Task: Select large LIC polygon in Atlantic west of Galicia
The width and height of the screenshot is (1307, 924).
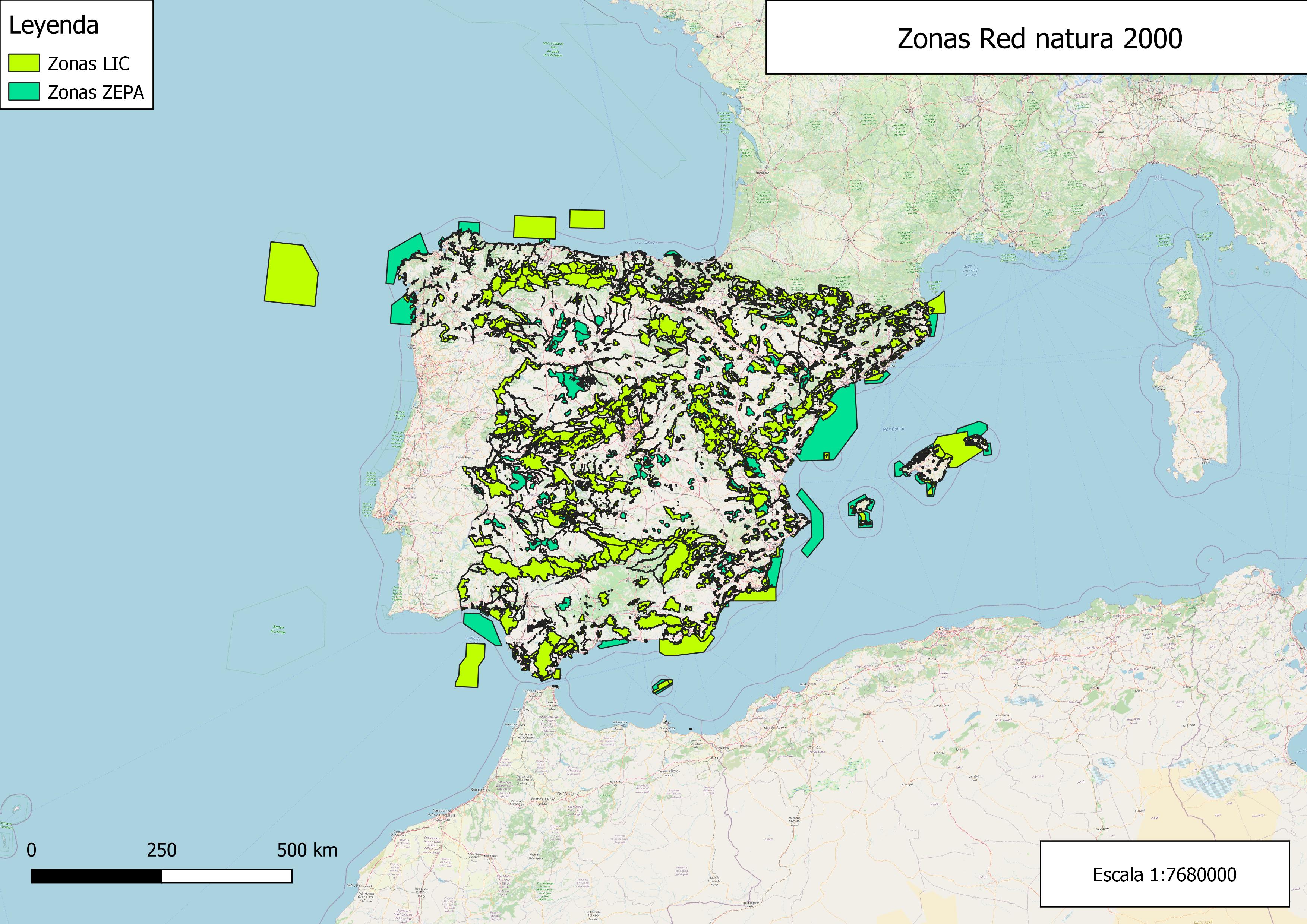Action: 291,274
